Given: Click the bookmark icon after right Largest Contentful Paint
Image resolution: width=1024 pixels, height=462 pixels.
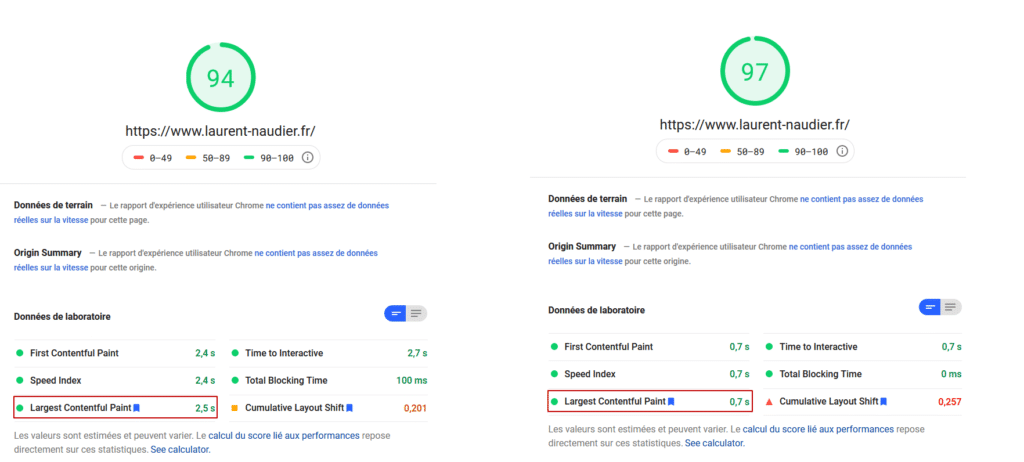Looking at the screenshot, I should [x=672, y=401].
